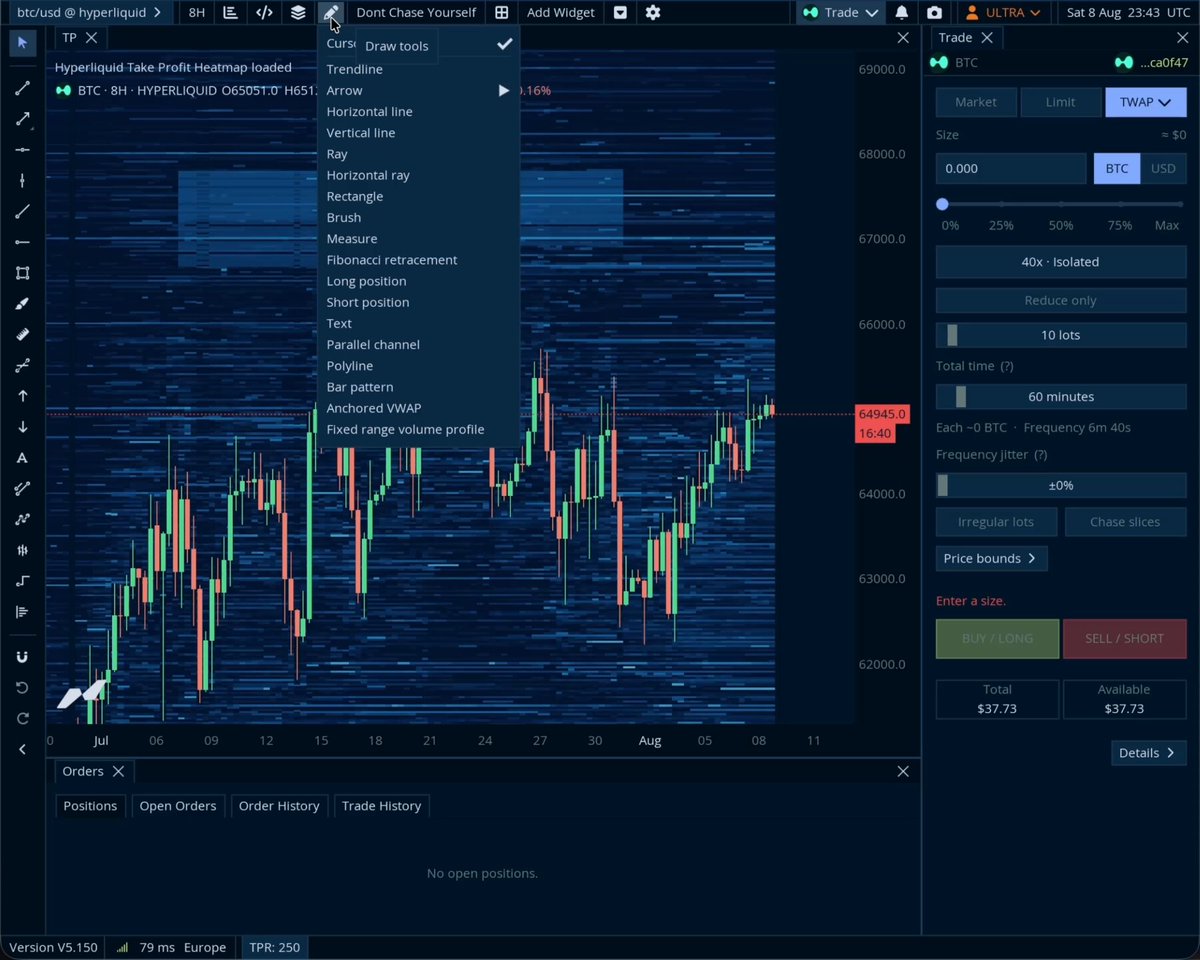Select the up arrow tool in left toolbar
Screen dimensions: 1200x960
click(x=22, y=396)
